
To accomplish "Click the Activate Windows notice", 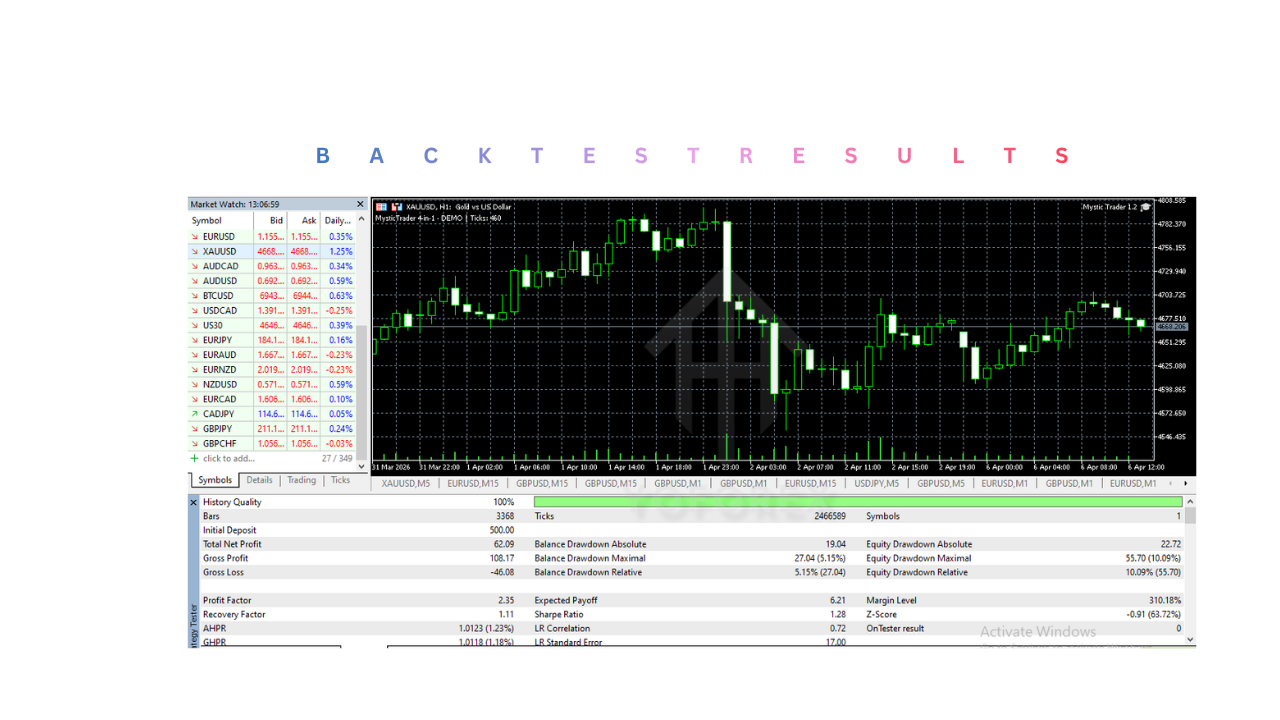I will coord(1037,631).
